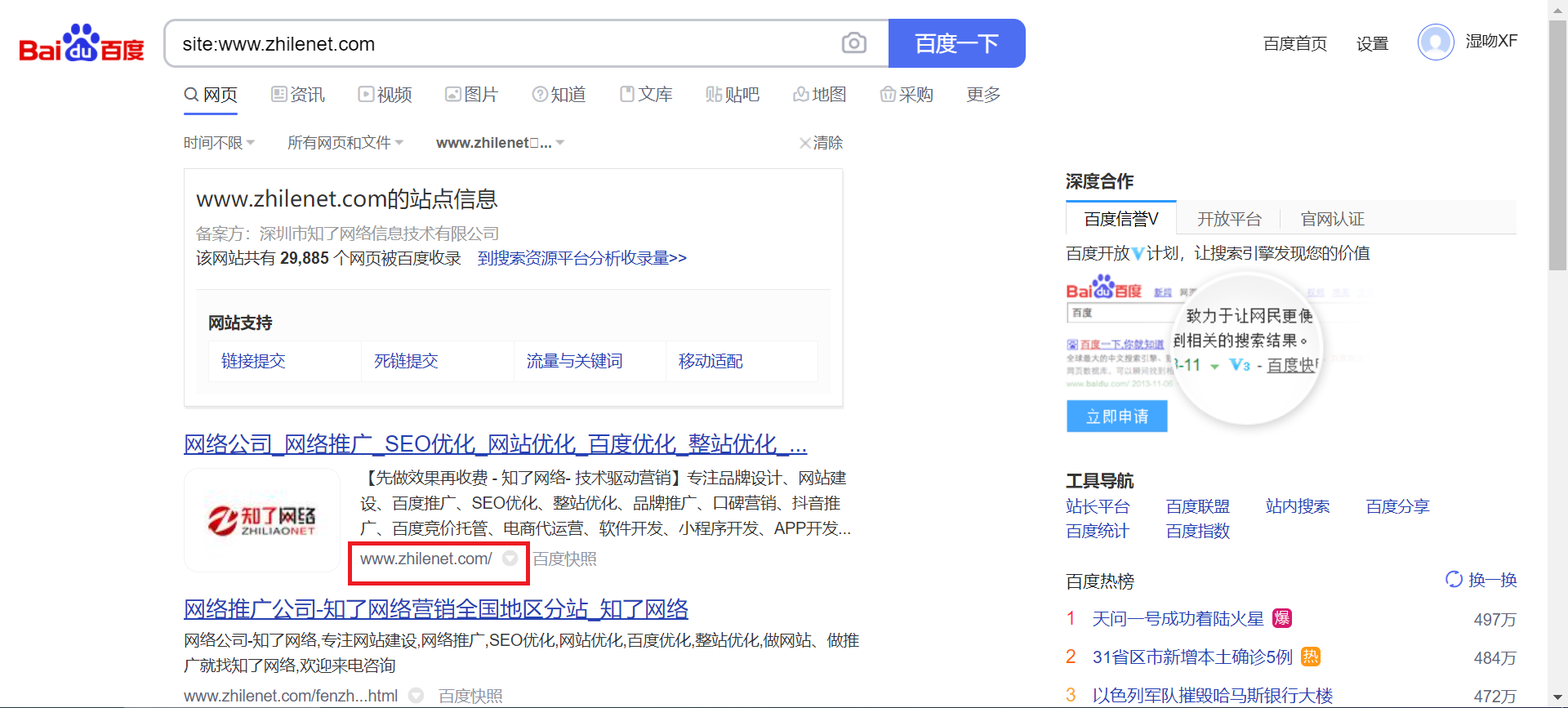
Task: Switch to the 文库 tab
Action: (646, 95)
